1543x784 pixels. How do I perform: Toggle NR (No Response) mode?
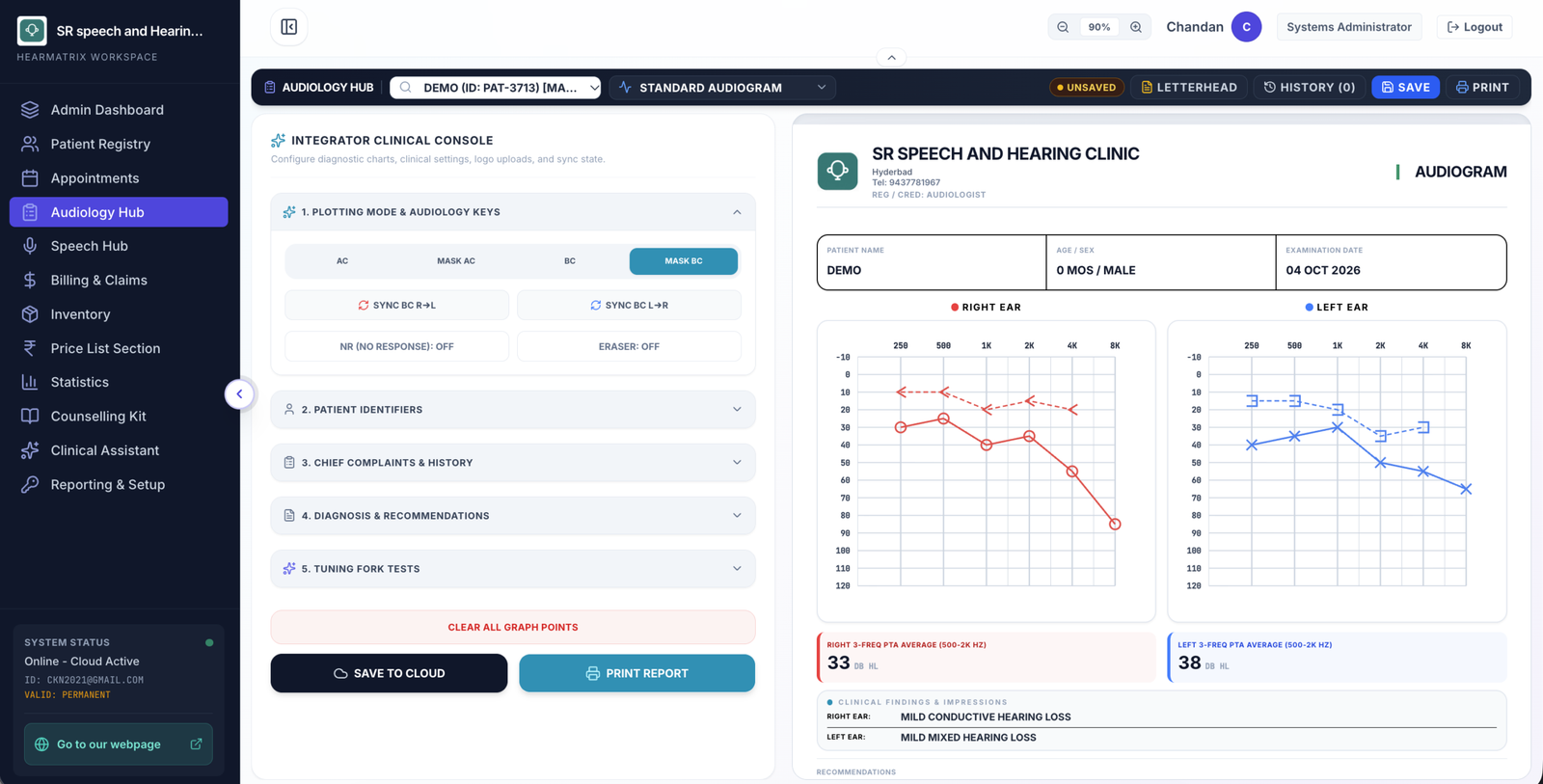396,346
